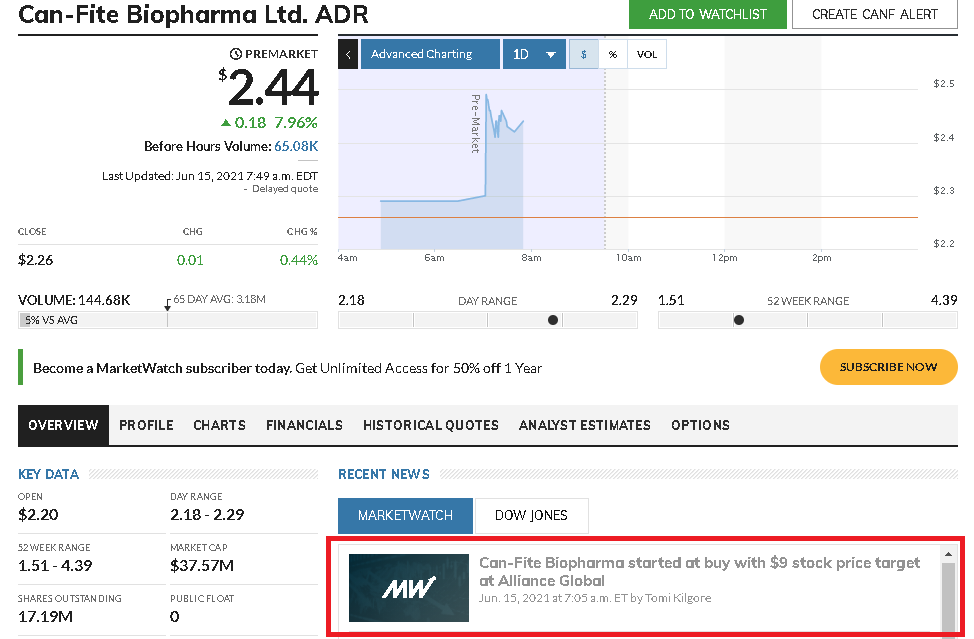Switch to the Financials tab
The image size is (974, 639).
click(x=304, y=425)
